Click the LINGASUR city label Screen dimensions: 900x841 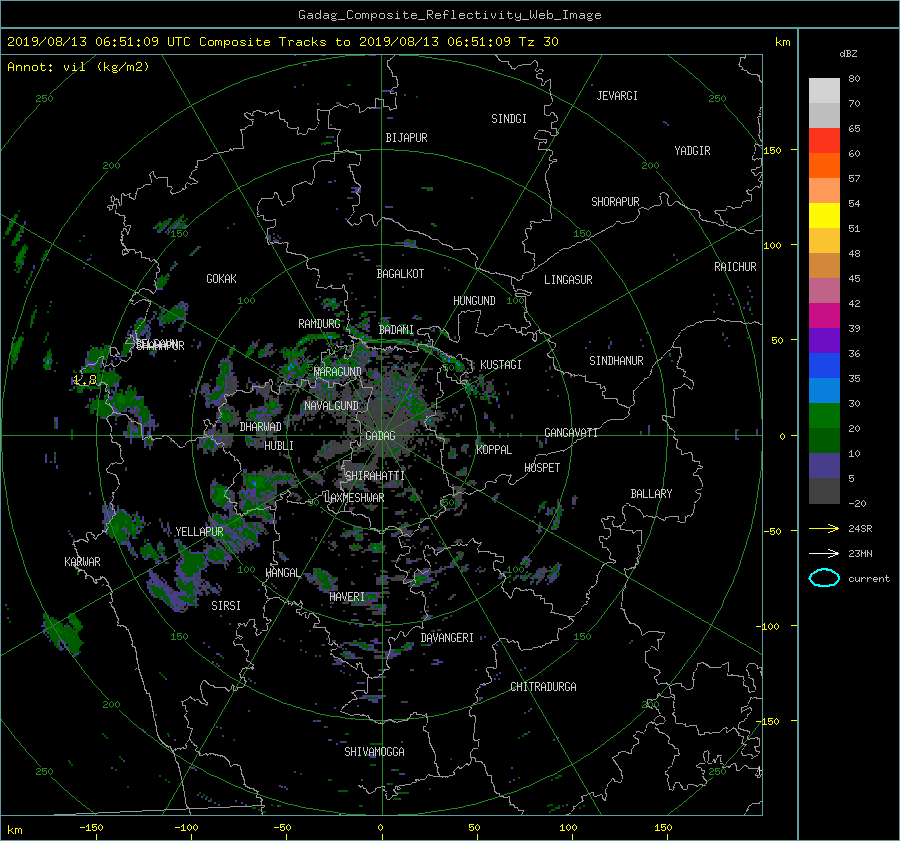(x=568, y=280)
